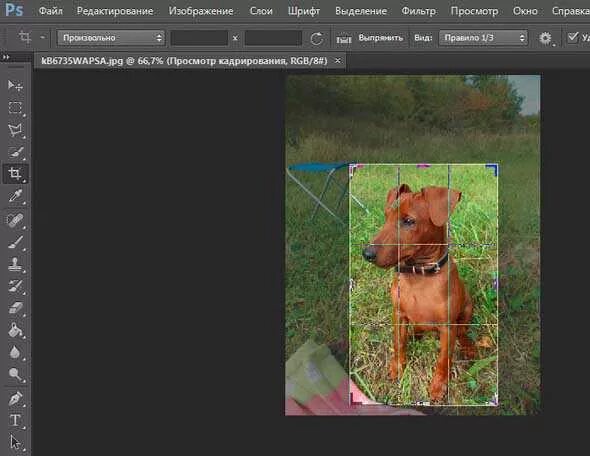This screenshot has height=456, width=590.
Task: Click the top-left crop corner handle
Action: pos(355,169)
